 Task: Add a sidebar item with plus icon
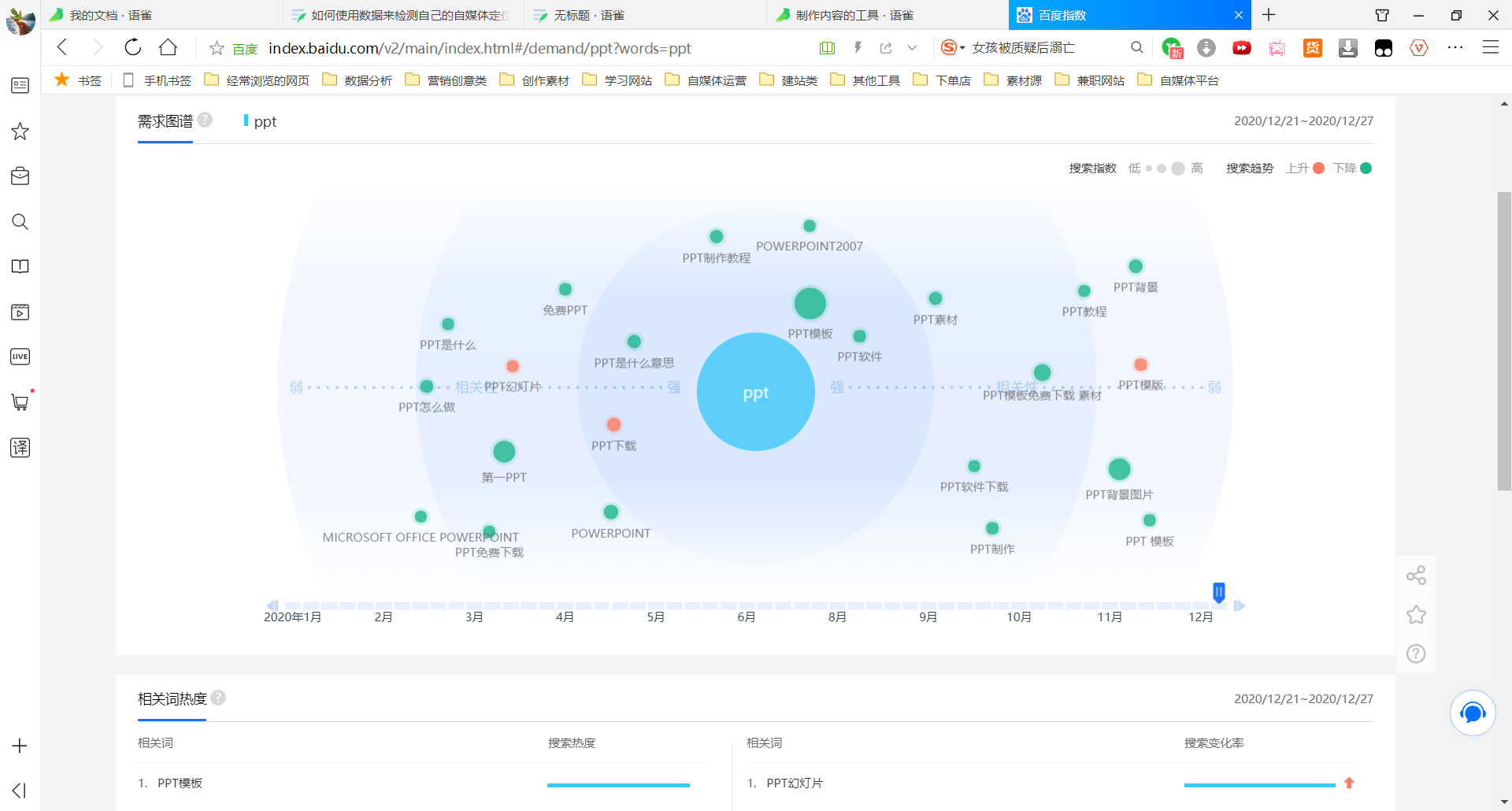pyautogui.click(x=20, y=746)
